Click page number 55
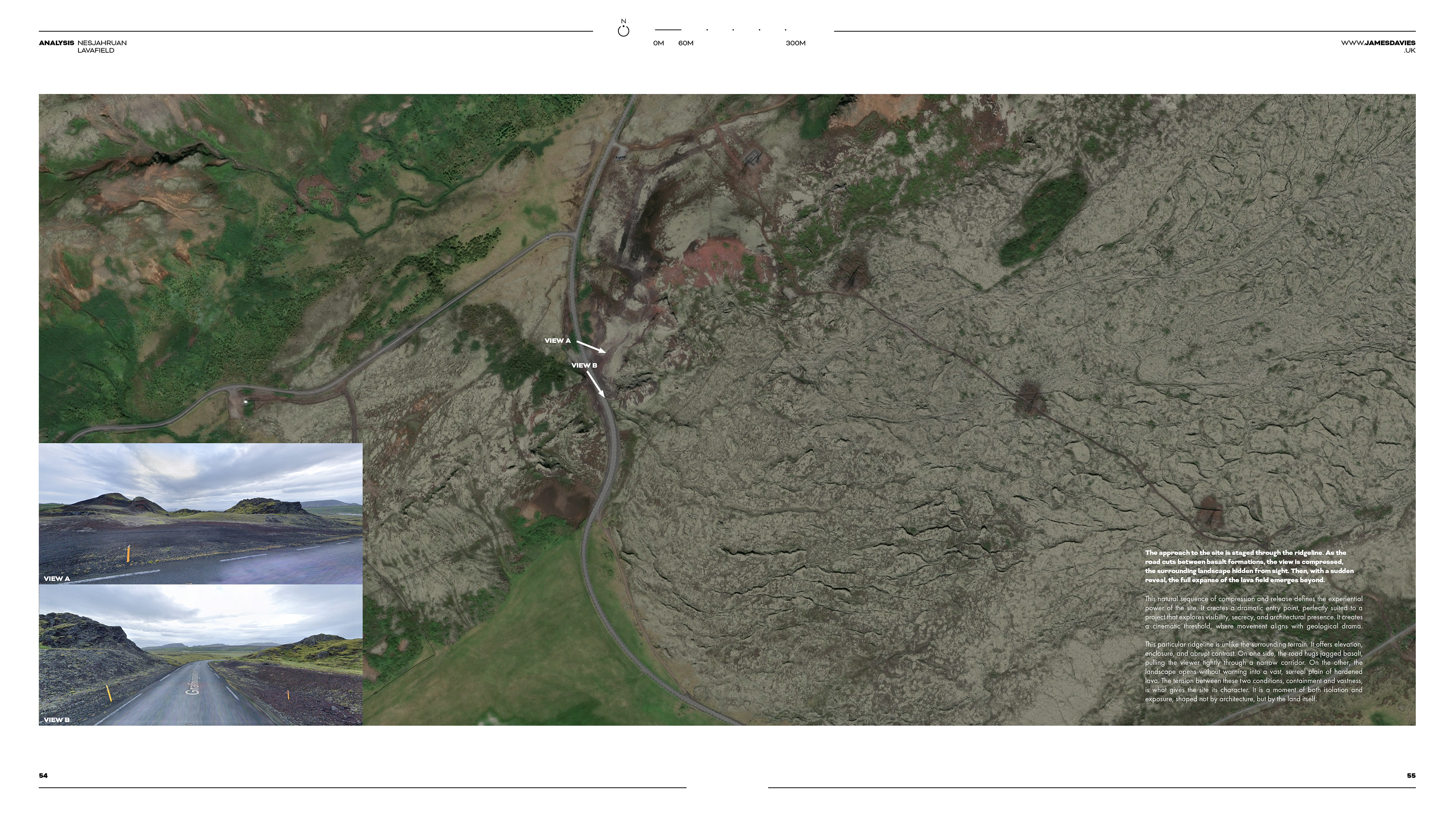Viewport: 1456px width, 819px height. [1411, 775]
